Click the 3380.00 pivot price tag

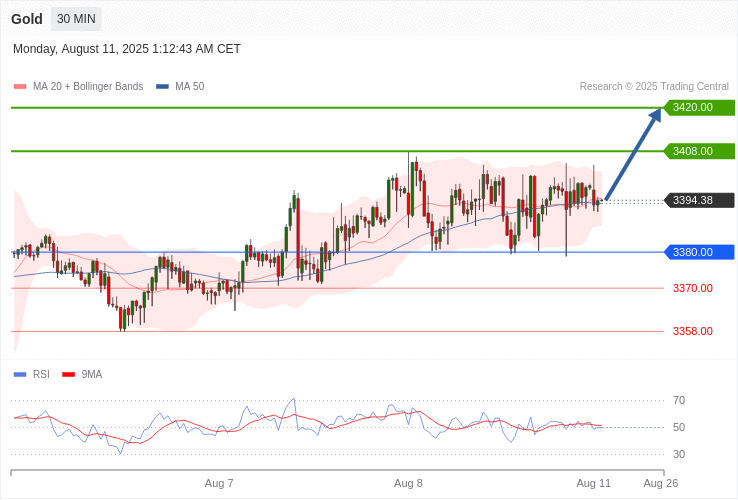click(699, 252)
